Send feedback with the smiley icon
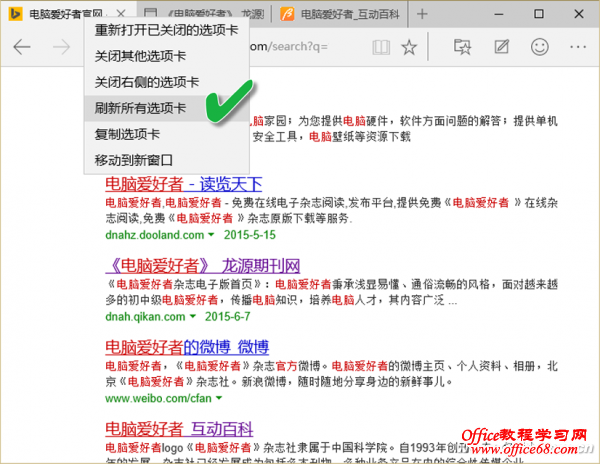This screenshot has height=464, width=600. click(x=540, y=47)
